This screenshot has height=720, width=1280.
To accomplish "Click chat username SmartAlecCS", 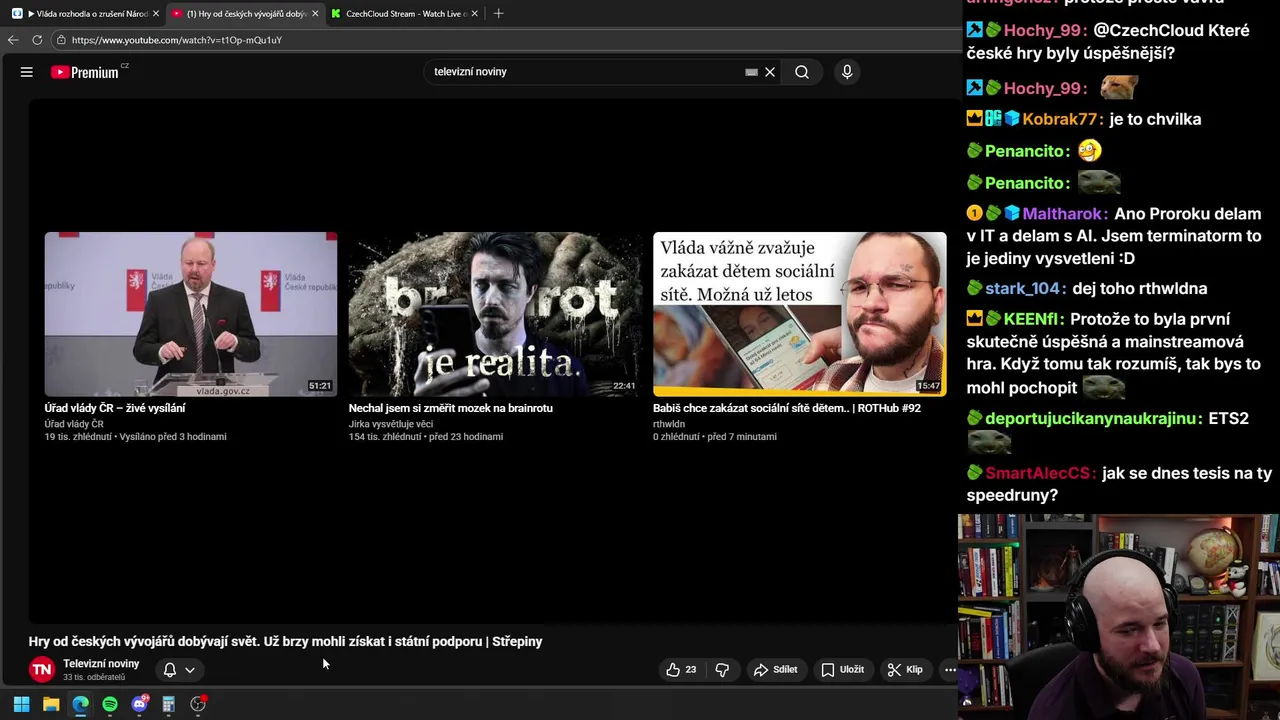I will point(1038,474).
